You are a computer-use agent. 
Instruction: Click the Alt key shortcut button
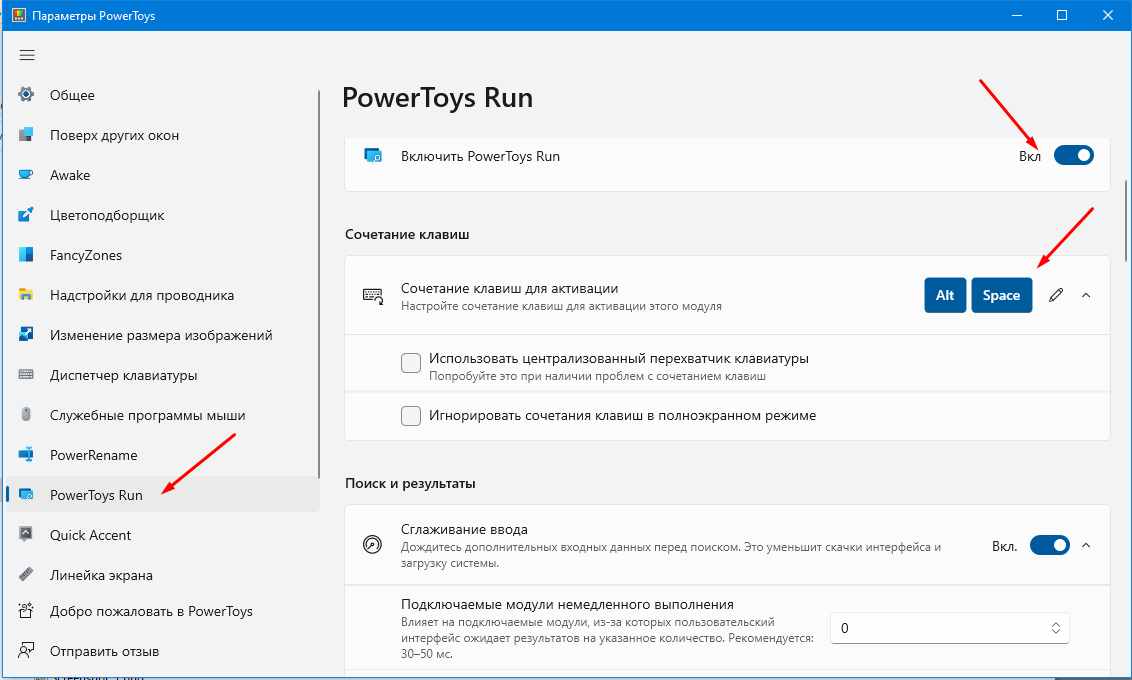point(945,295)
